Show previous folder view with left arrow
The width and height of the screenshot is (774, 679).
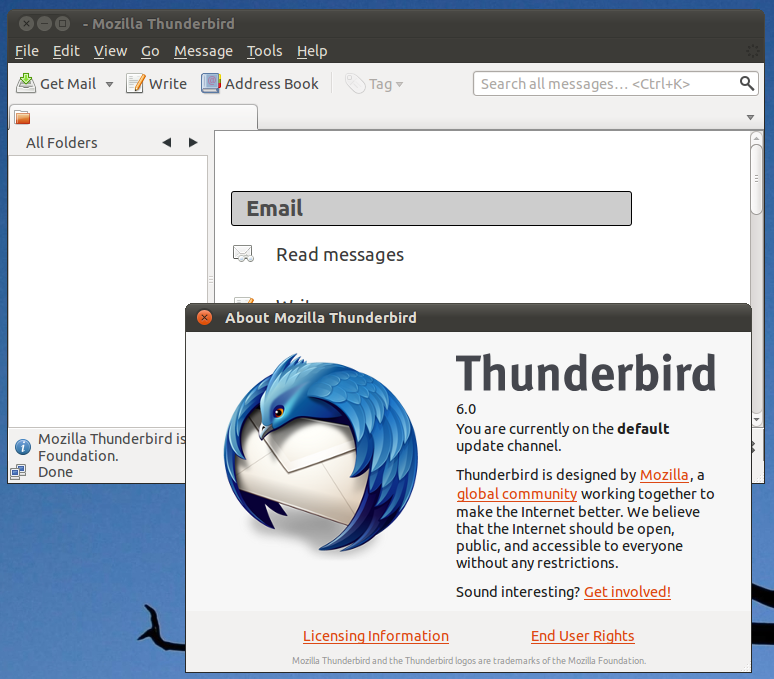pyautogui.click(x=167, y=143)
